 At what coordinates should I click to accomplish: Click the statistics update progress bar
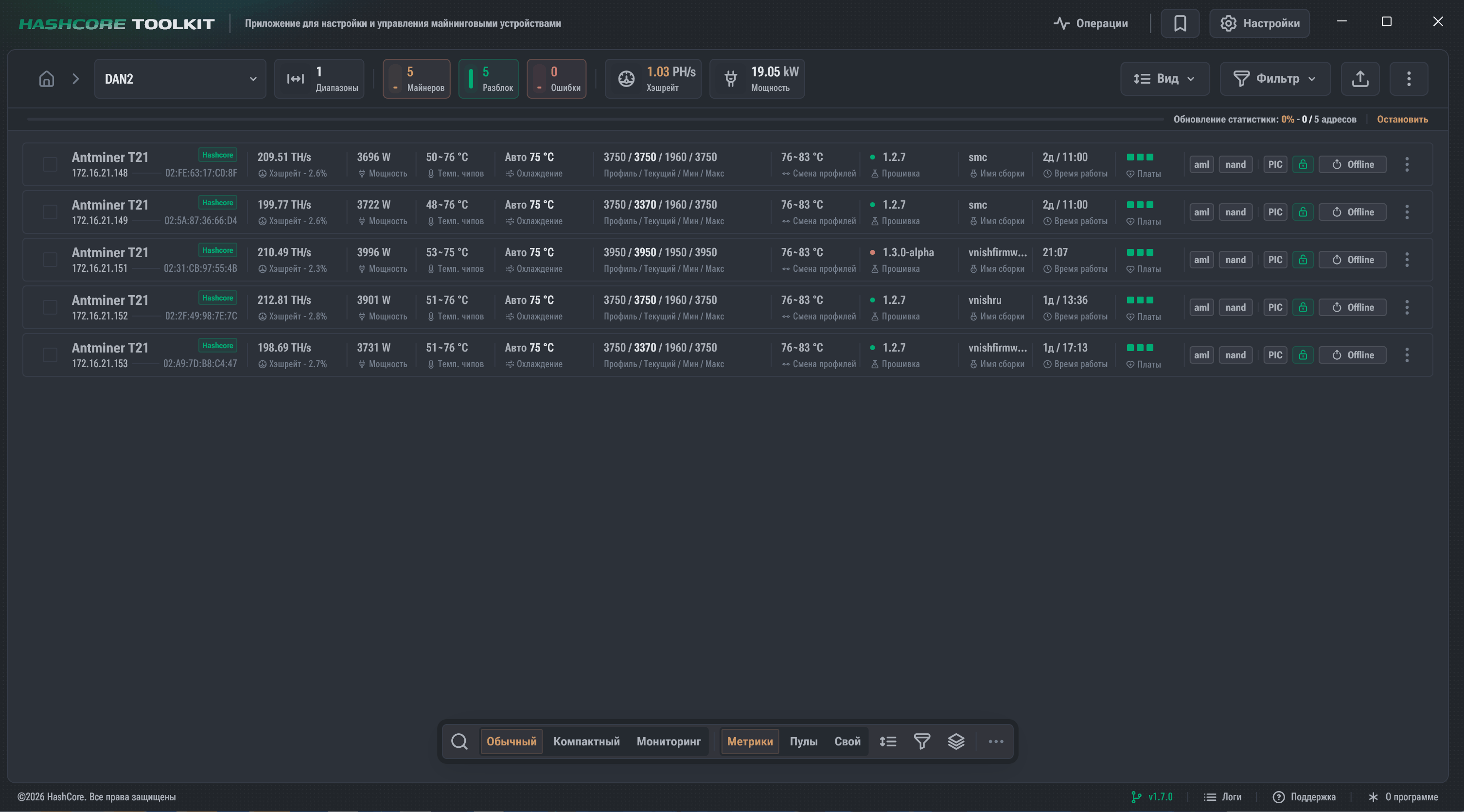pyautogui.click(x=595, y=119)
